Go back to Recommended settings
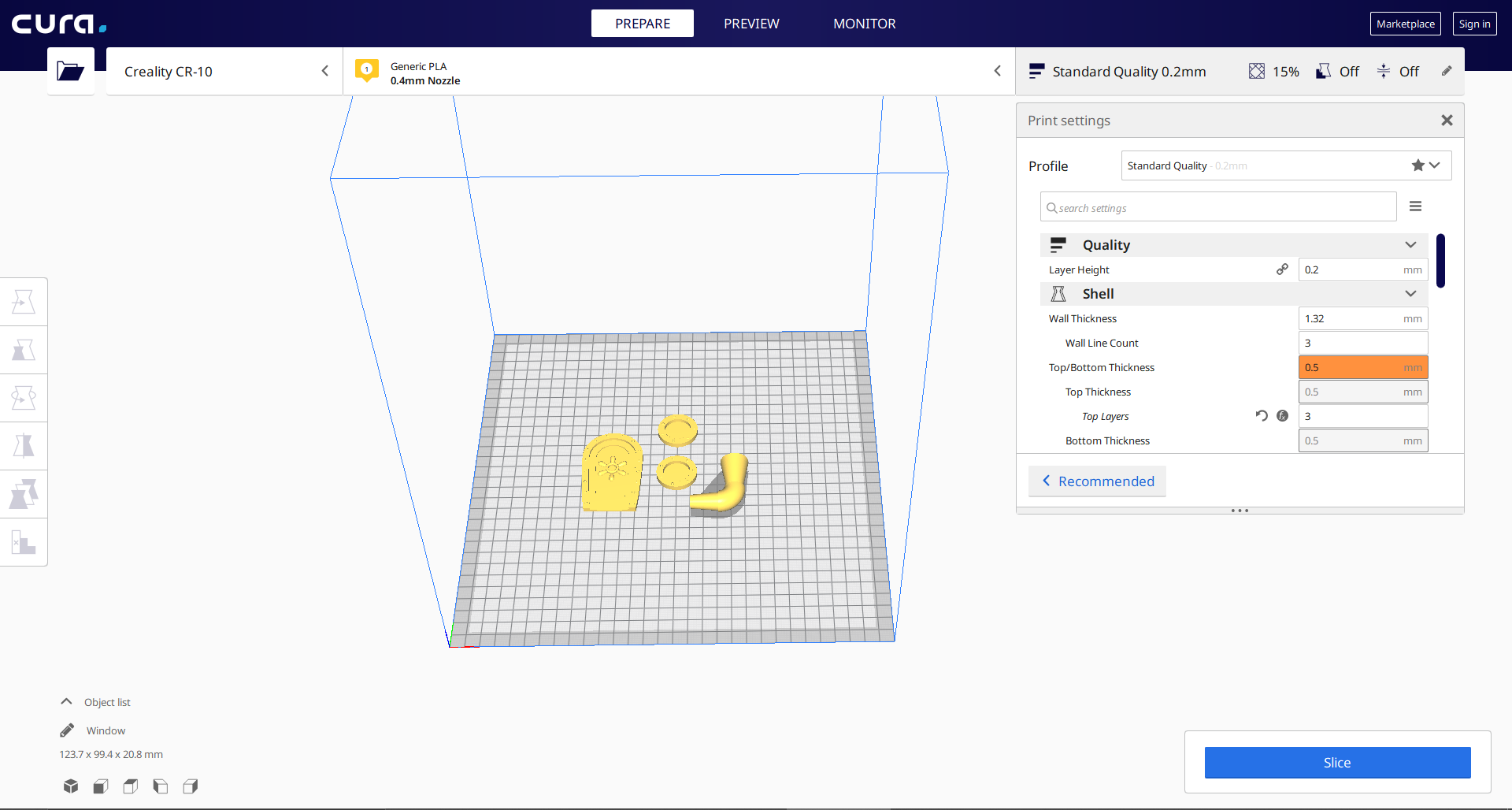The image size is (1512, 810). pyautogui.click(x=1097, y=481)
